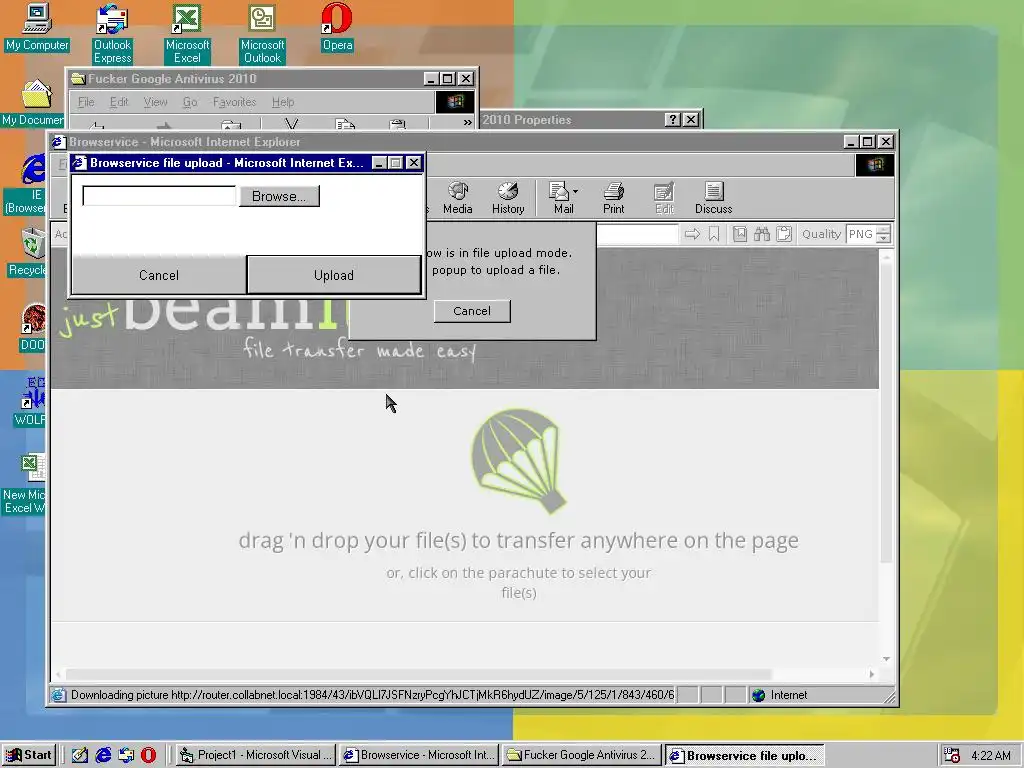Click the picture page icon left of binoculars
Screen dimensions: 1024x768
click(739, 234)
